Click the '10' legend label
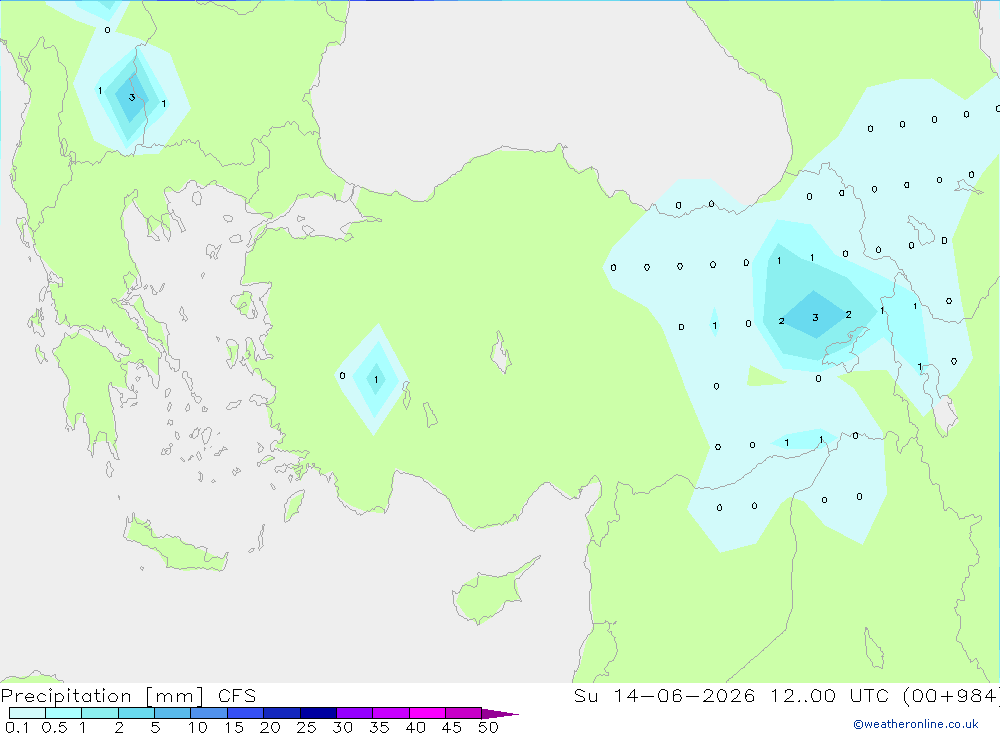This screenshot has height=733, width=1000. [198, 727]
